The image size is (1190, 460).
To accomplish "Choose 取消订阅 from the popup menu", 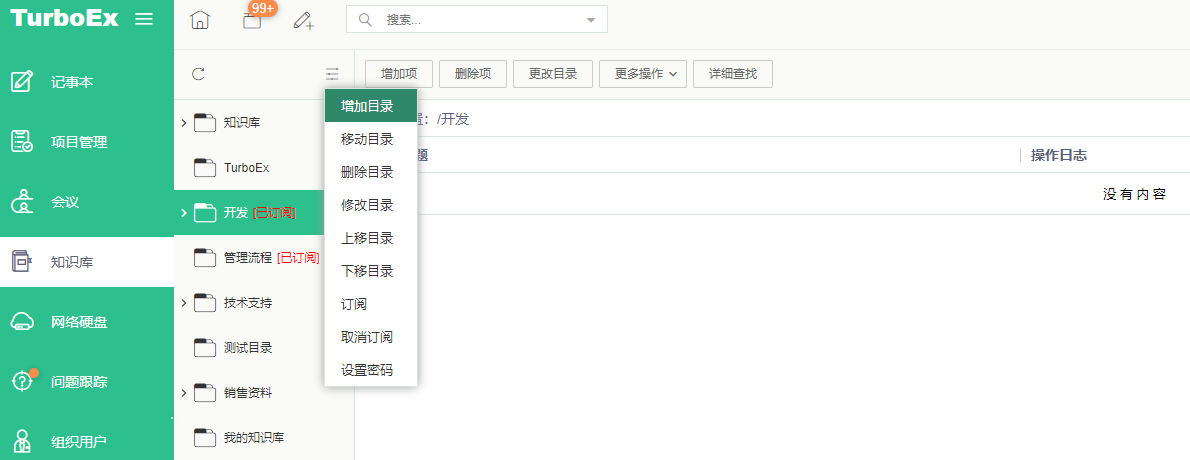I will [x=371, y=337].
